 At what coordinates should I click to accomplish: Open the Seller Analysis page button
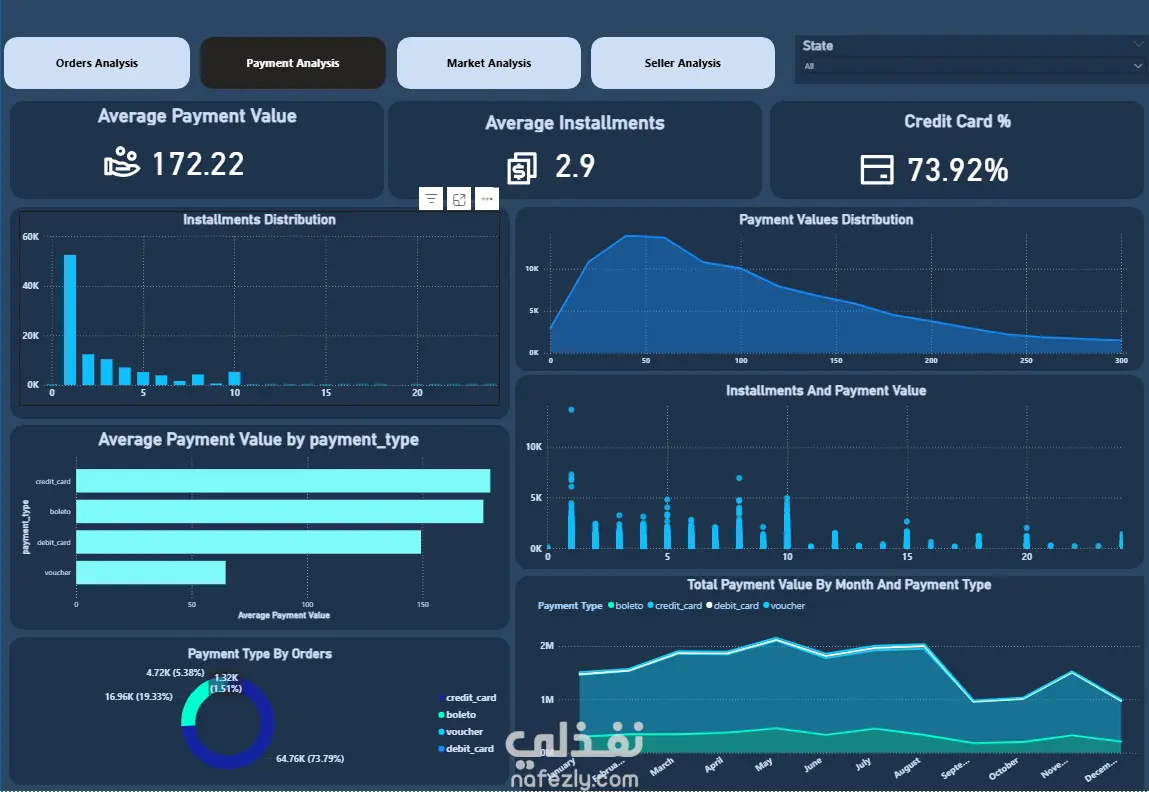click(683, 63)
